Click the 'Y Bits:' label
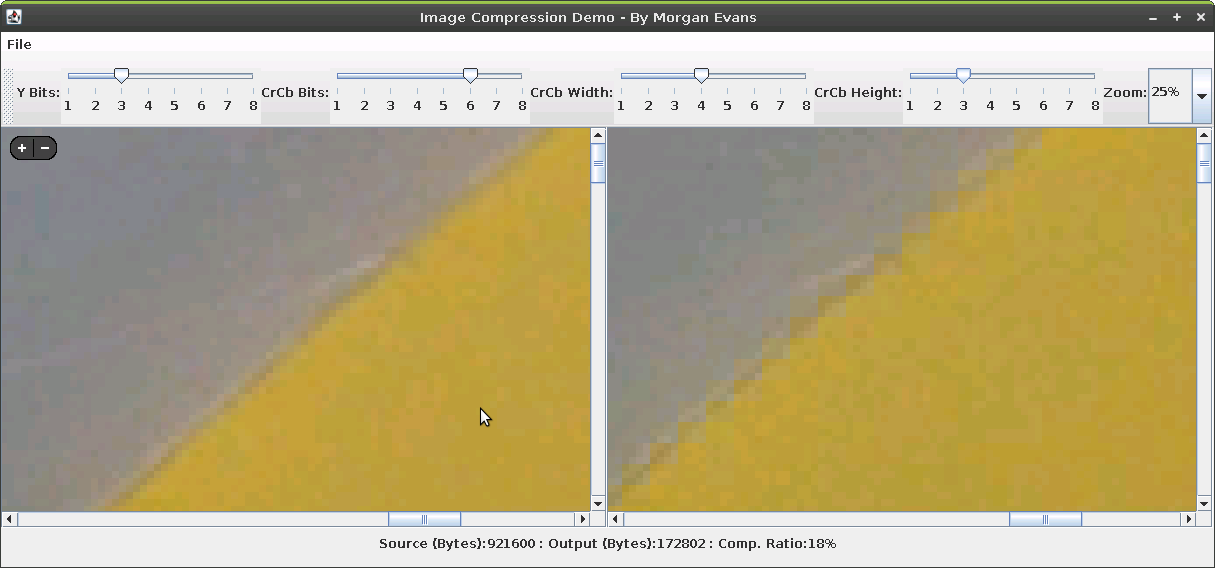Screen dimensions: 1215x568 pyautogui.click(x=38, y=92)
